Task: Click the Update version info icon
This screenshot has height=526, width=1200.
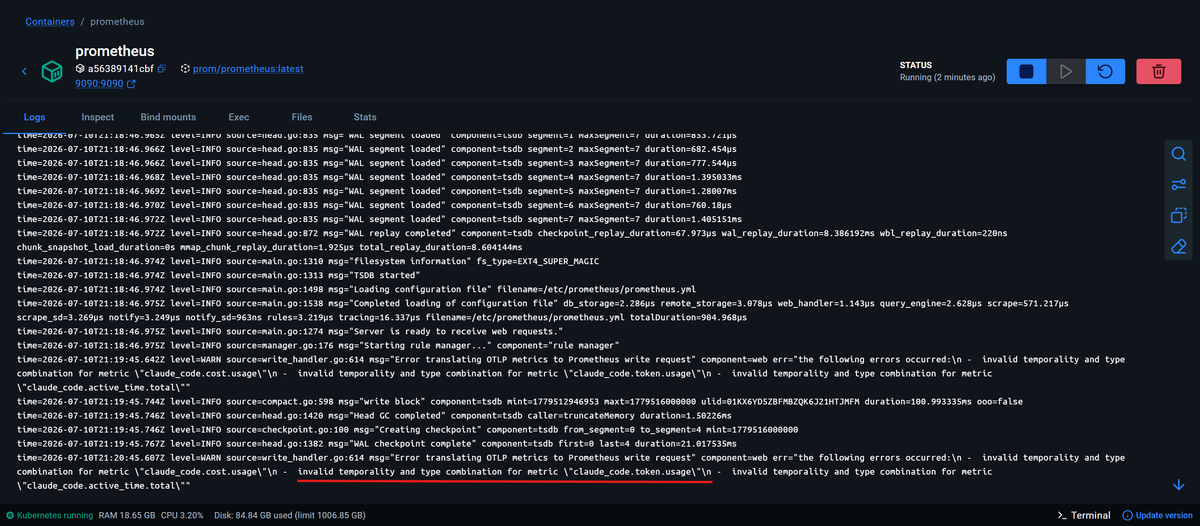Action: [x=1127, y=515]
